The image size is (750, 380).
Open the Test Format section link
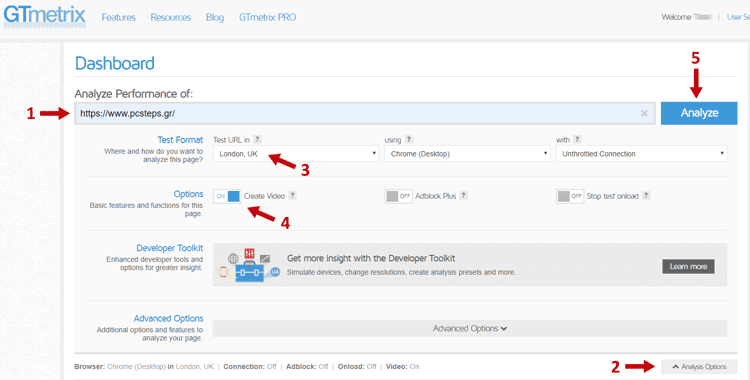[x=180, y=140]
